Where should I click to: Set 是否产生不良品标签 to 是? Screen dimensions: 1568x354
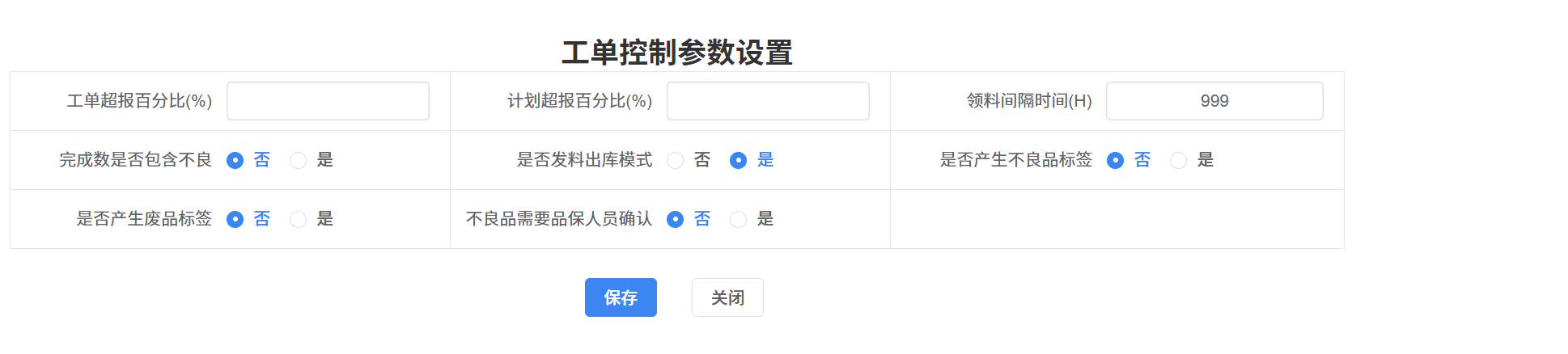click(x=1179, y=160)
